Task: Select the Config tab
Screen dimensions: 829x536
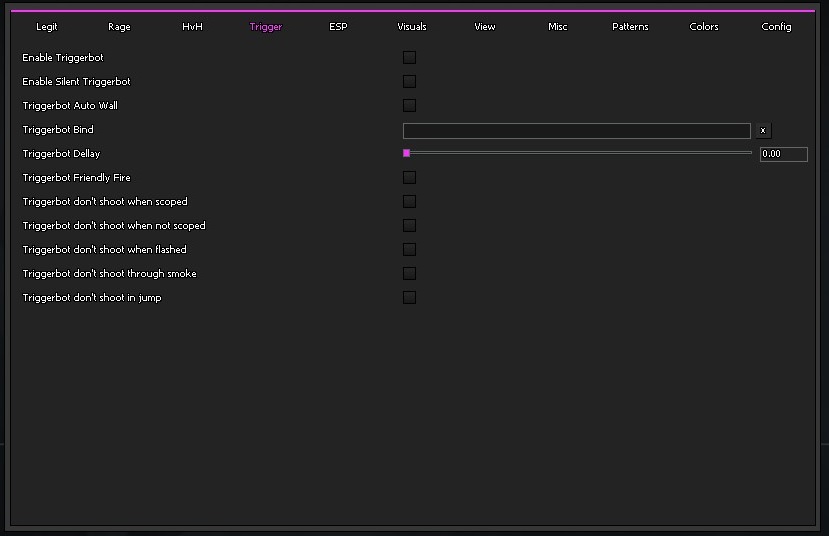Action: click(776, 27)
